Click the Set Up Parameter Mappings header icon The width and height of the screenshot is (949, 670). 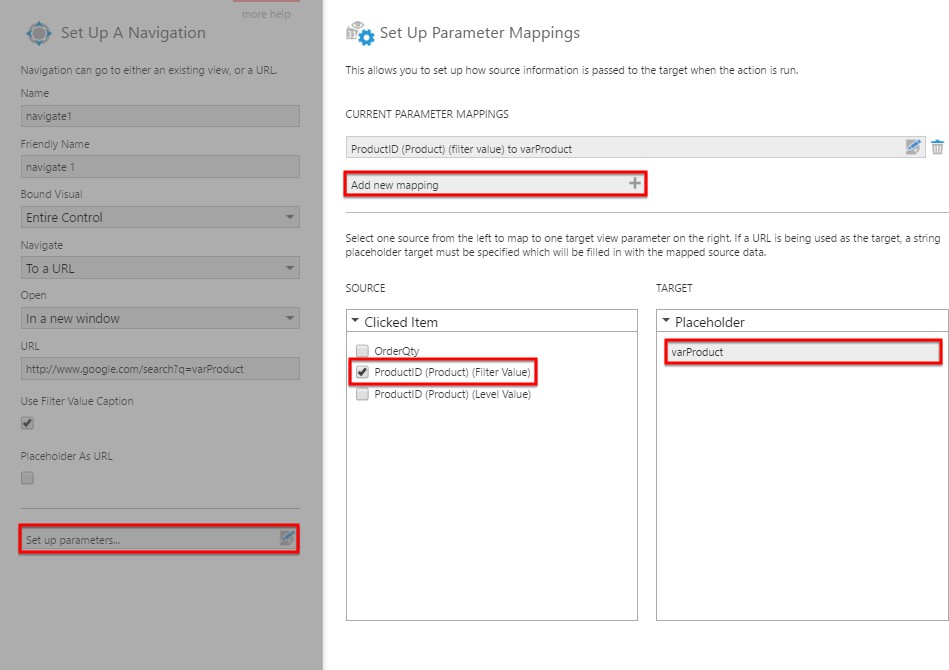pos(357,32)
